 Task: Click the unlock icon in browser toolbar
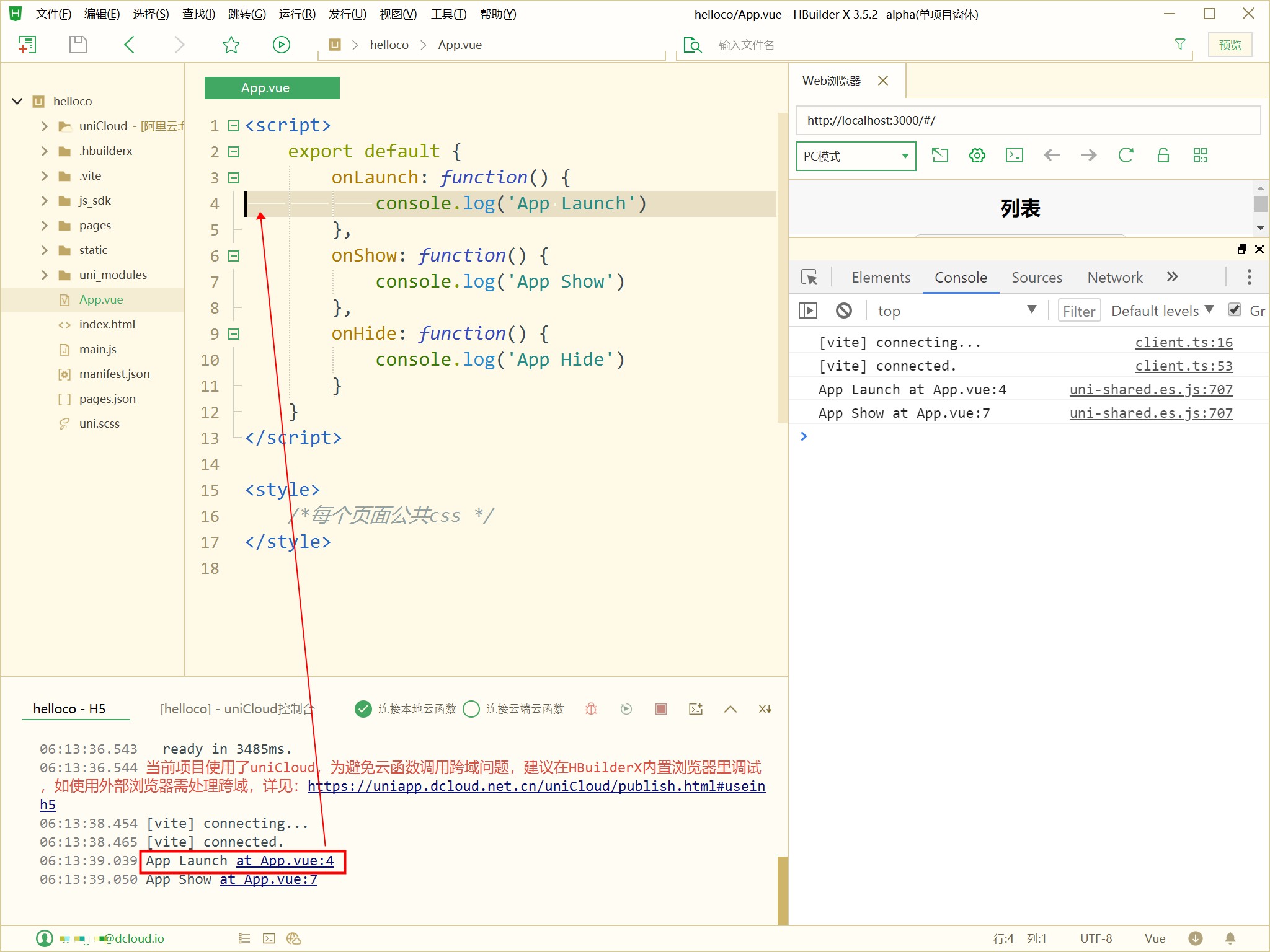coord(1163,155)
